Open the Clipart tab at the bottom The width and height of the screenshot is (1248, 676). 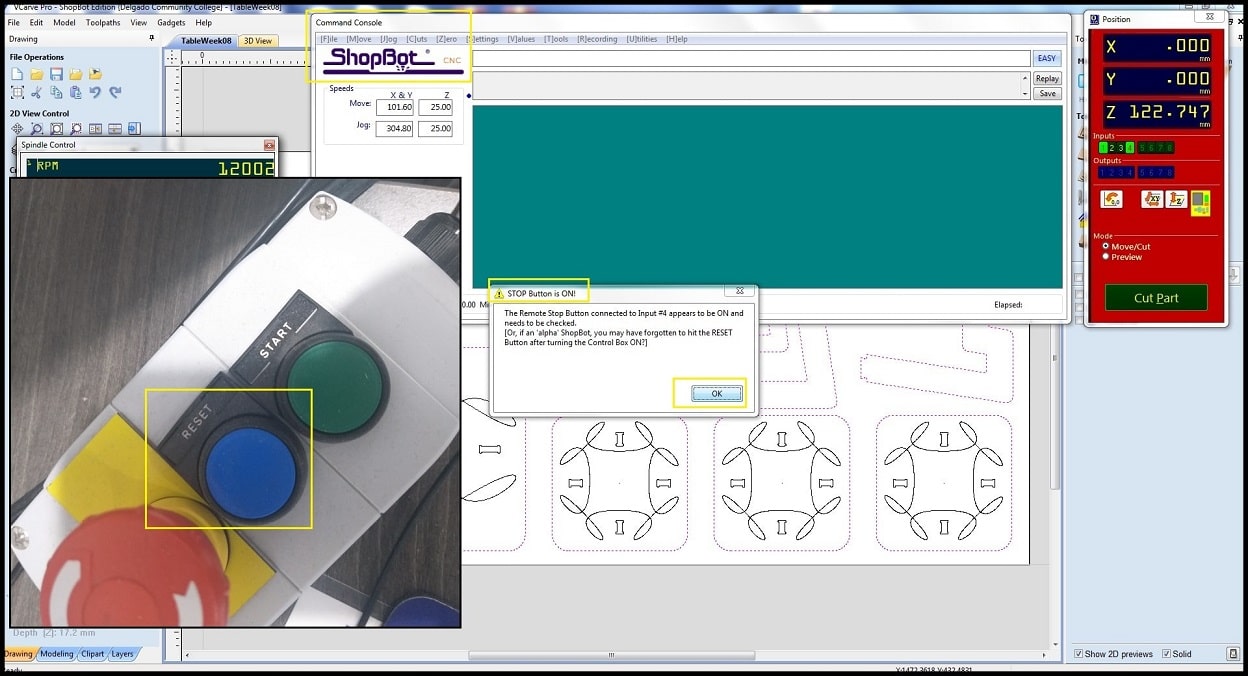point(93,654)
